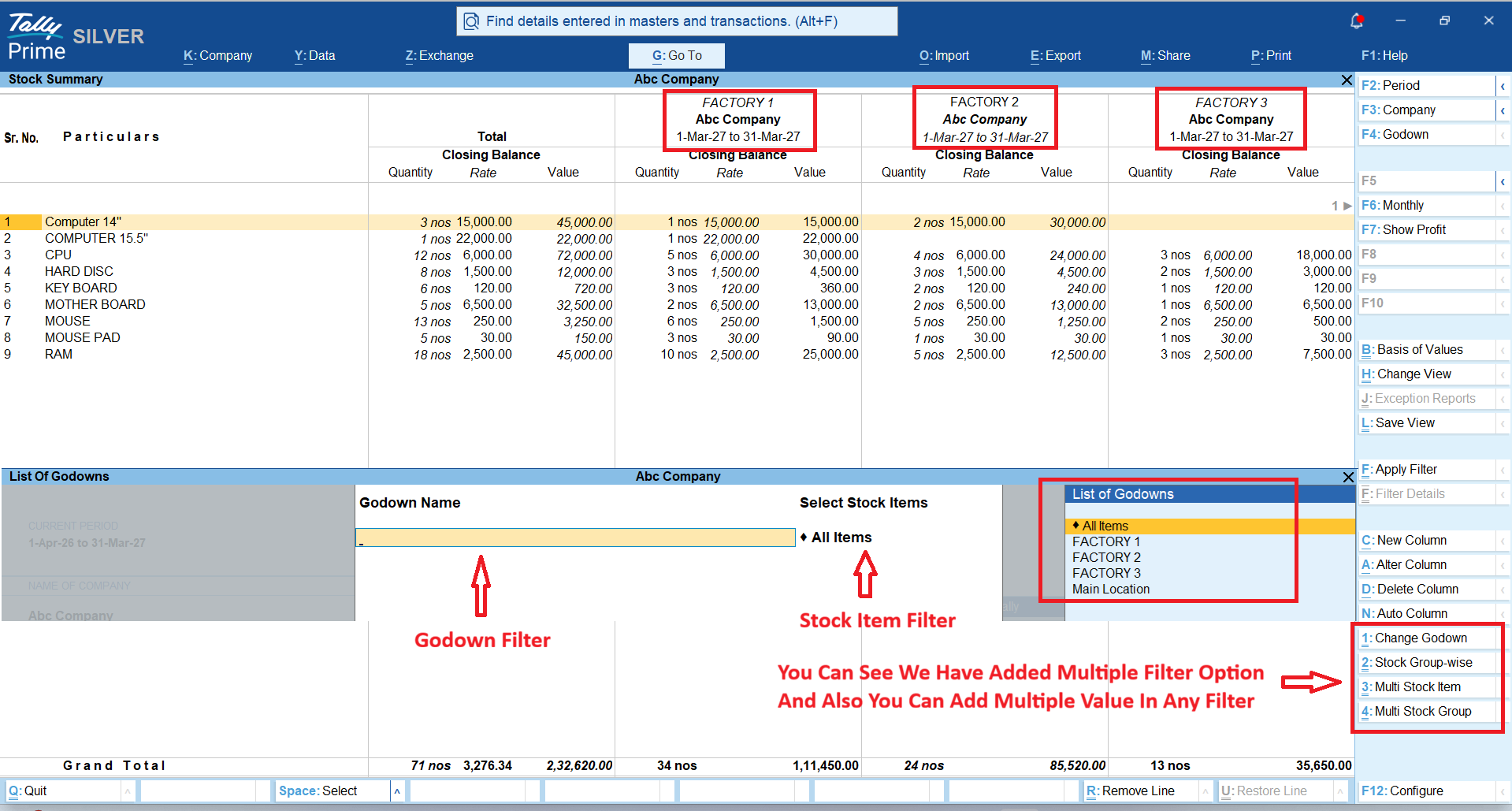The height and width of the screenshot is (811, 1512).
Task: Click 4: Multi Stock Group
Action: 1426,712
